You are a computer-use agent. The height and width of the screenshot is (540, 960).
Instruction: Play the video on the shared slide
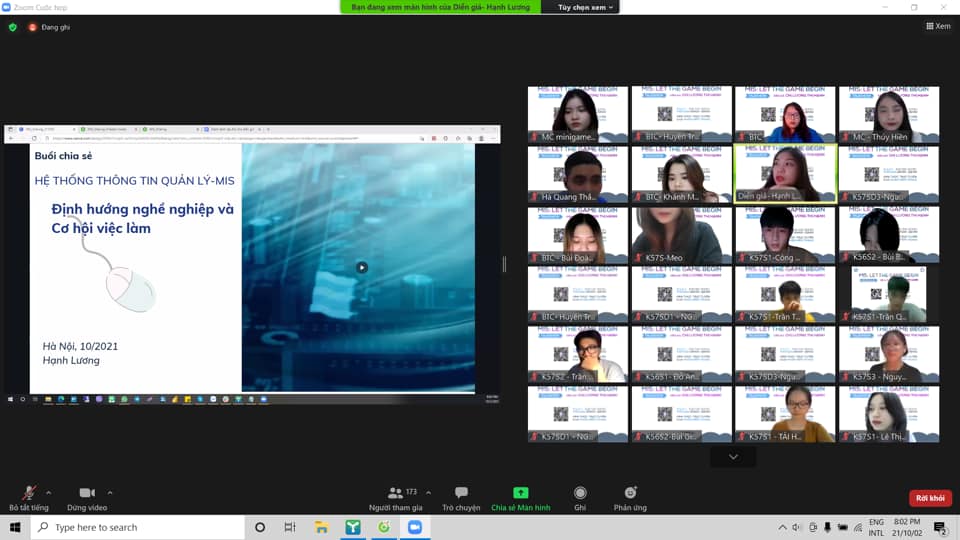tap(362, 267)
